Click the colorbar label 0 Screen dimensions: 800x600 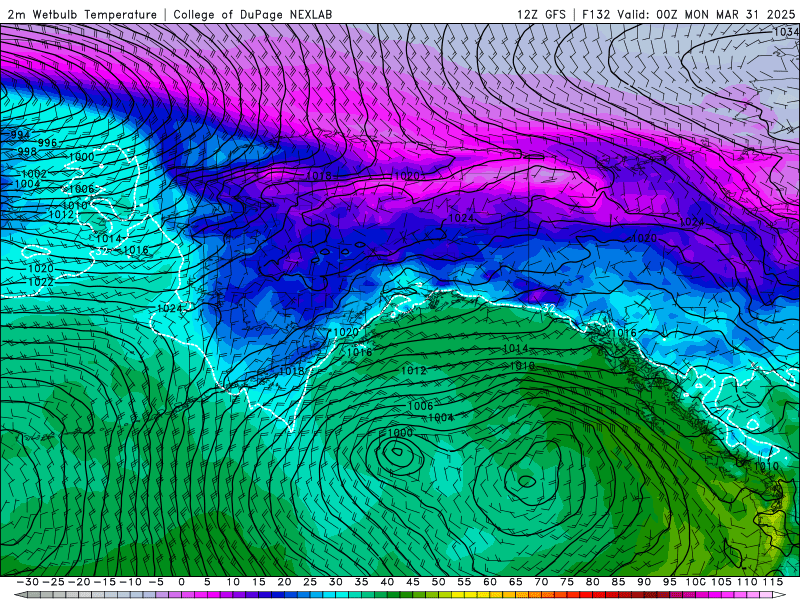[x=182, y=582]
